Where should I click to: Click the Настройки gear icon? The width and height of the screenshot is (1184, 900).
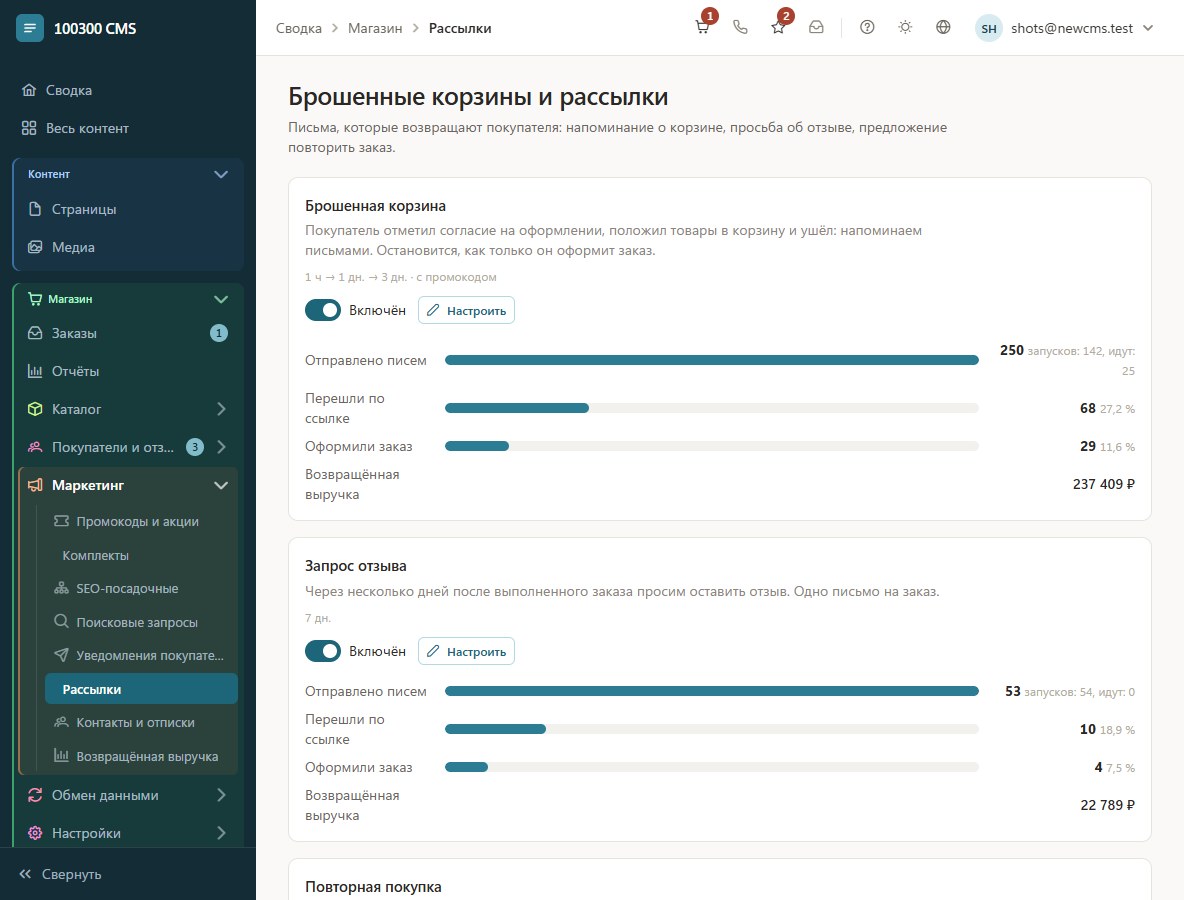pyautogui.click(x=35, y=833)
